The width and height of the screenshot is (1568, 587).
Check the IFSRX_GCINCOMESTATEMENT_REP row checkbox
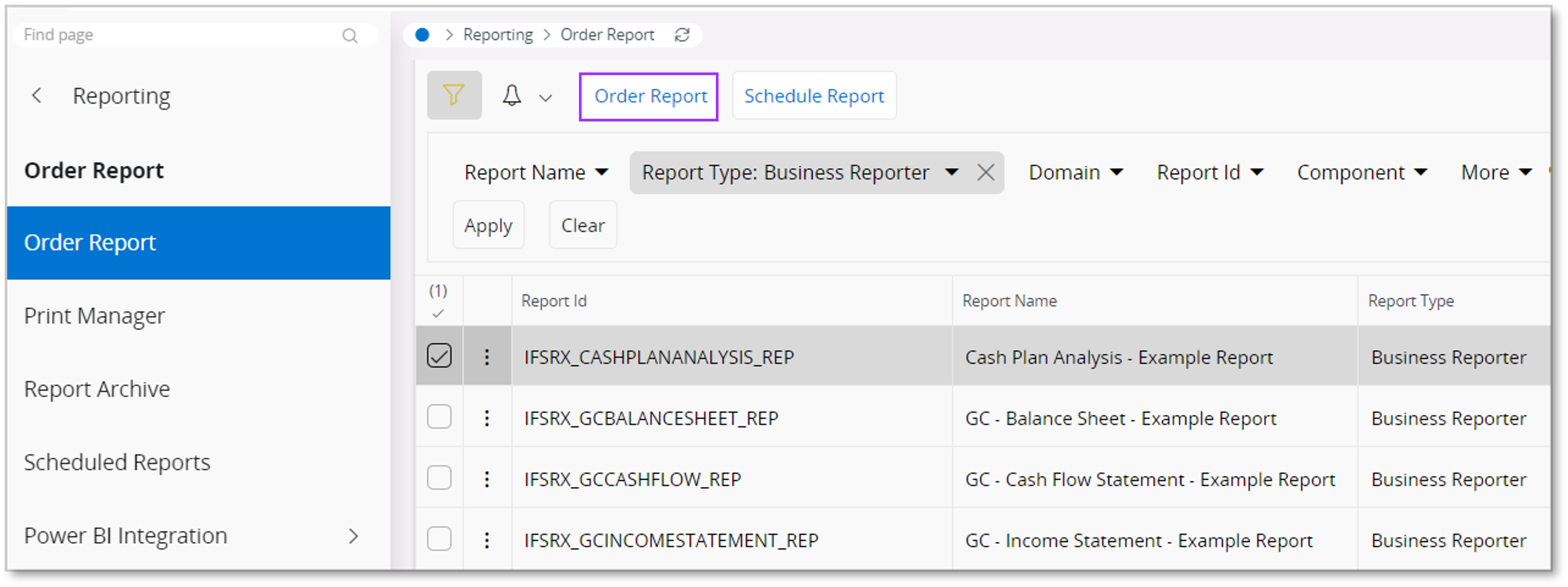[x=439, y=539]
